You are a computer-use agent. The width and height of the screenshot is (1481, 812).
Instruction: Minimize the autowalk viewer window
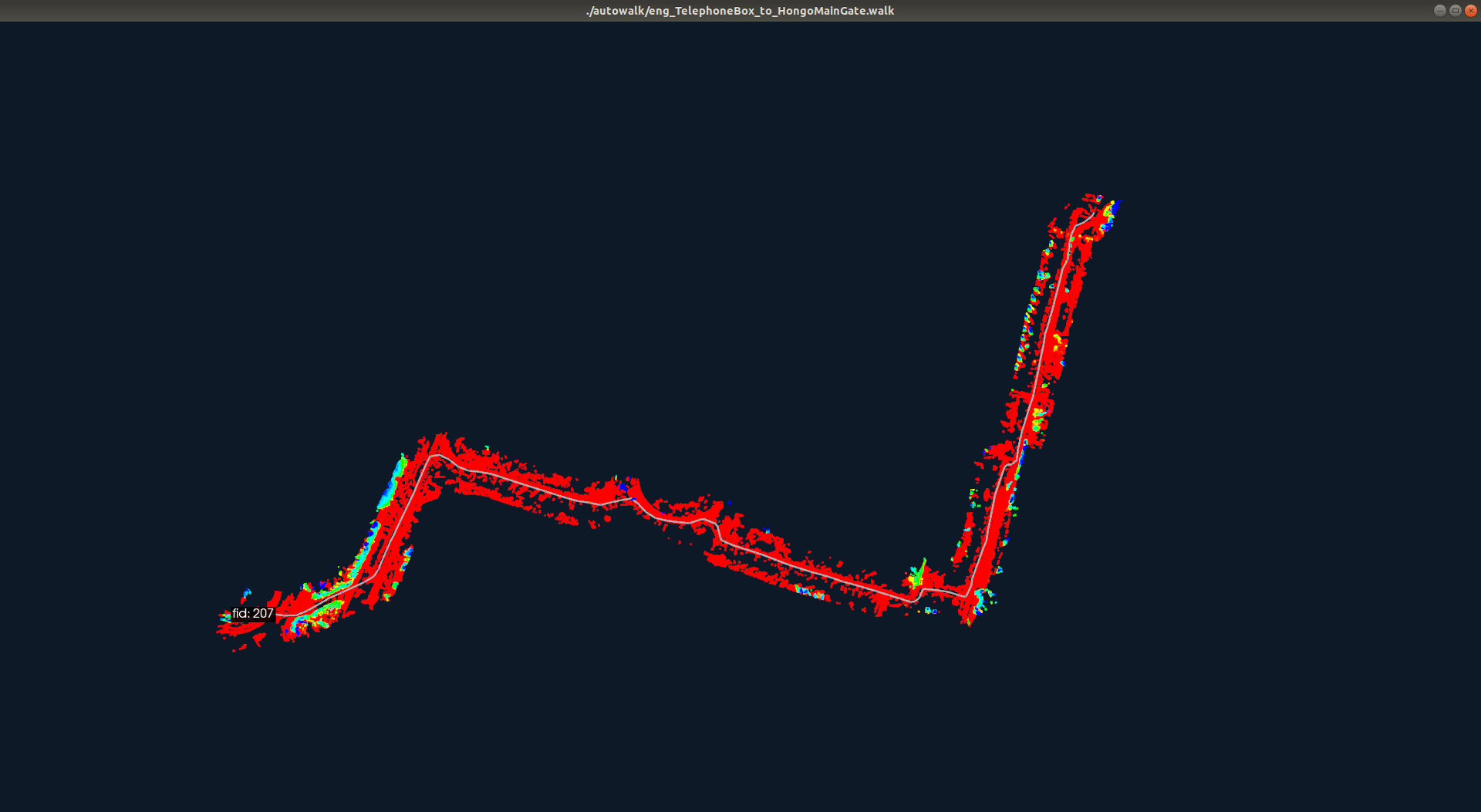click(1439, 11)
